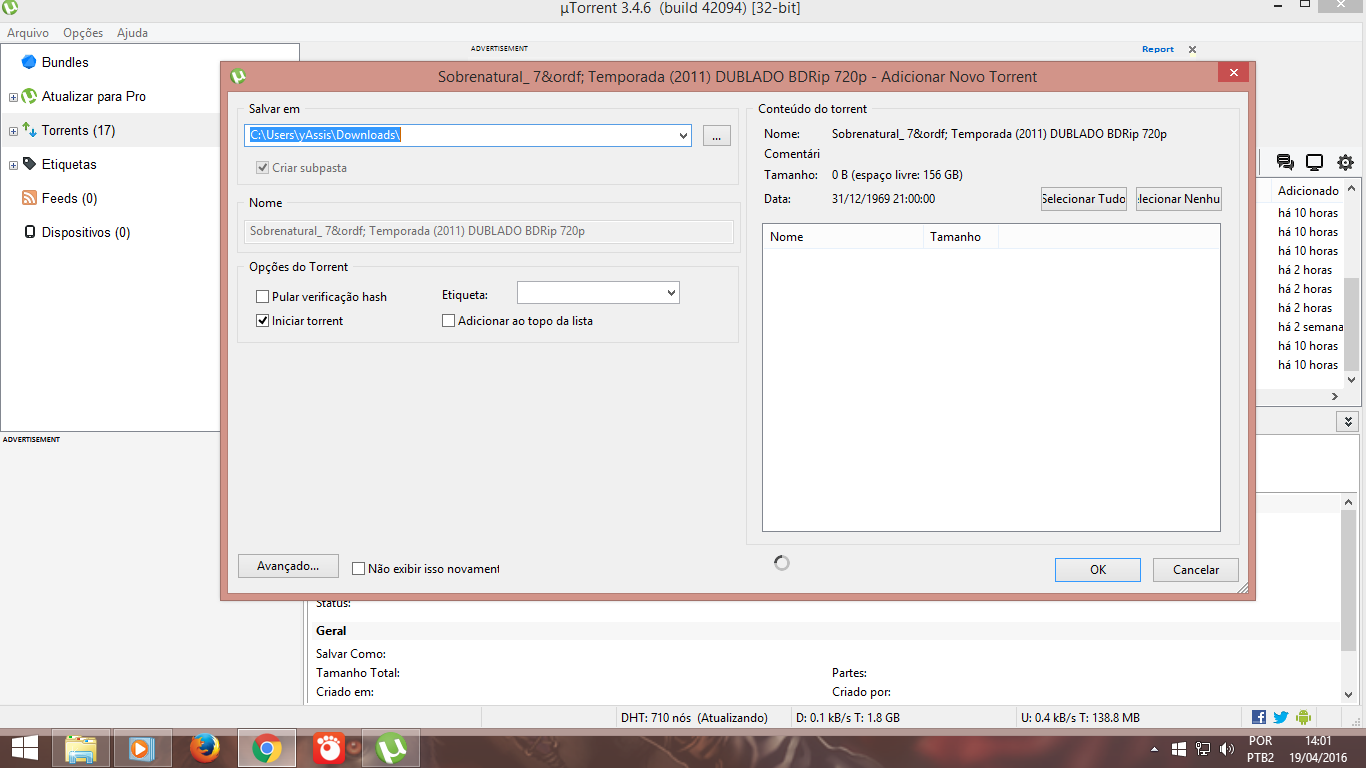Toggle the Criar subpasta checkbox
This screenshot has height=768, width=1366.
[263, 168]
